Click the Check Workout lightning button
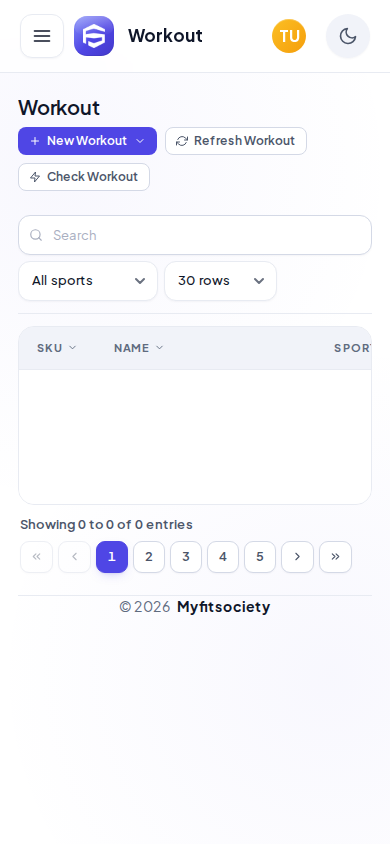This screenshot has width=390, height=844. [x=84, y=177]
